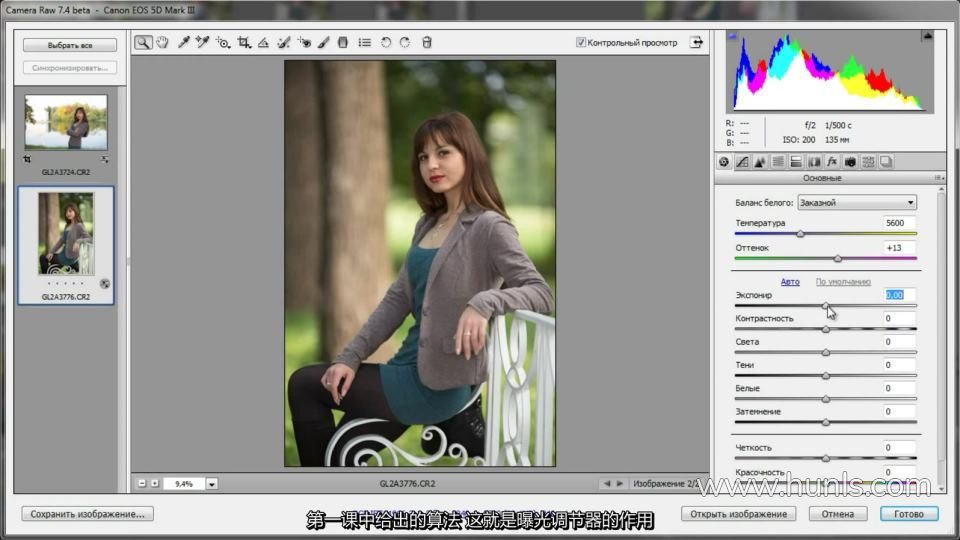Click the Света slider handle

click(826, 353)
